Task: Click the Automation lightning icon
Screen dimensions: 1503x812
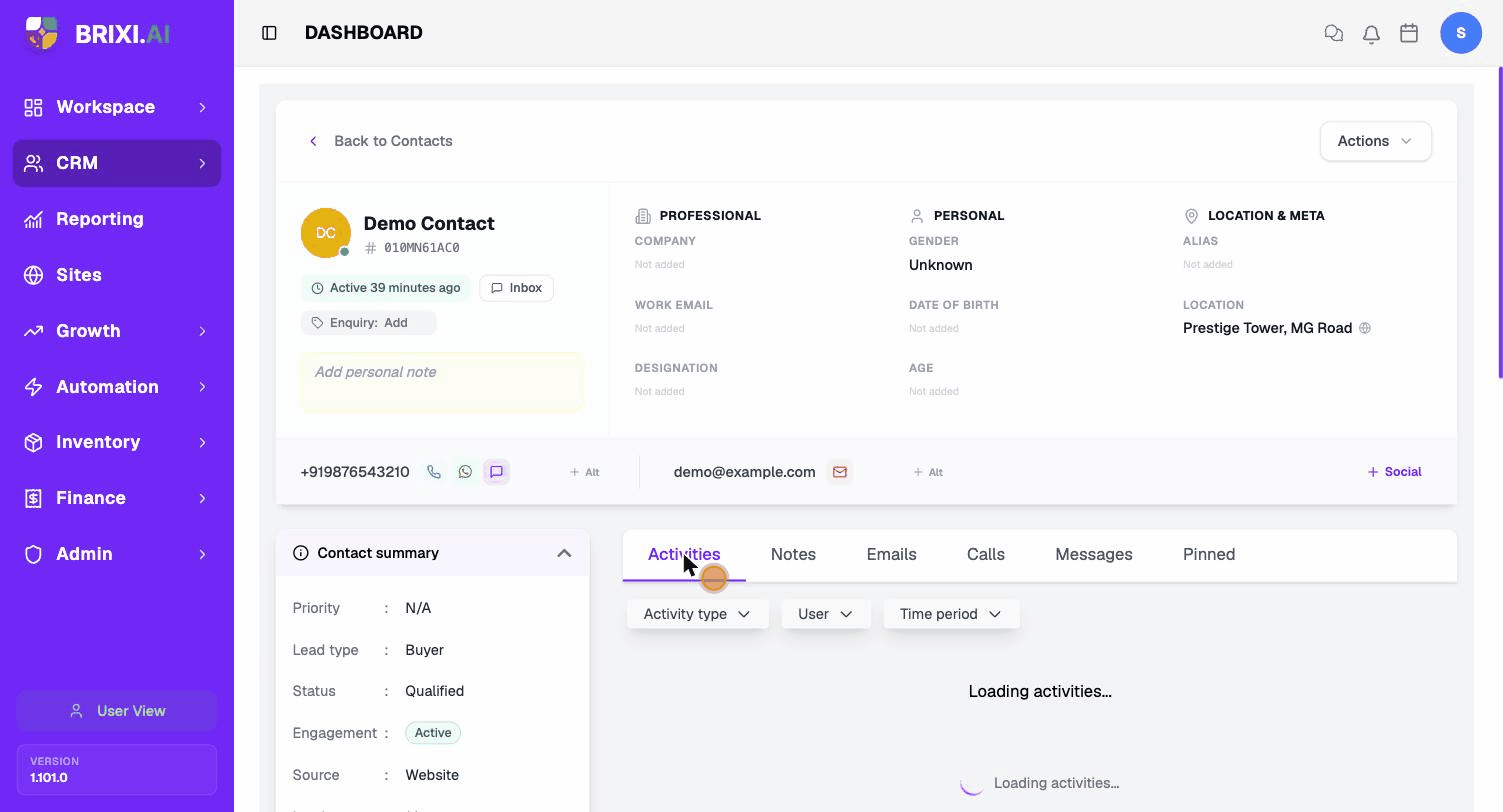Action: (x=33, y=387)
